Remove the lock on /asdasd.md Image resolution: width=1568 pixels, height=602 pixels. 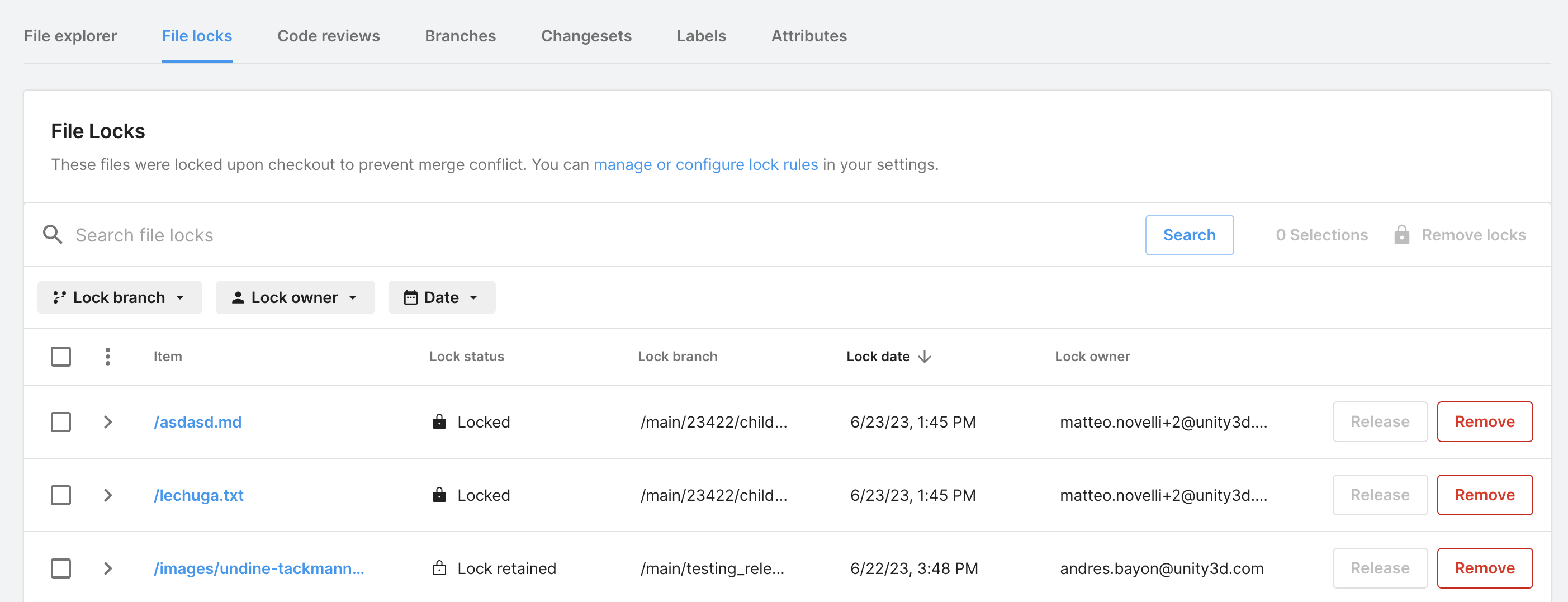pyautogui.click(x=1484, y=422)
